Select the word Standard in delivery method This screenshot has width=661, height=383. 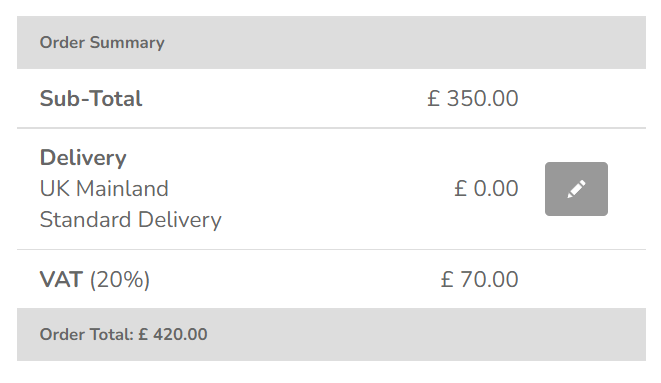pos(85,220)
